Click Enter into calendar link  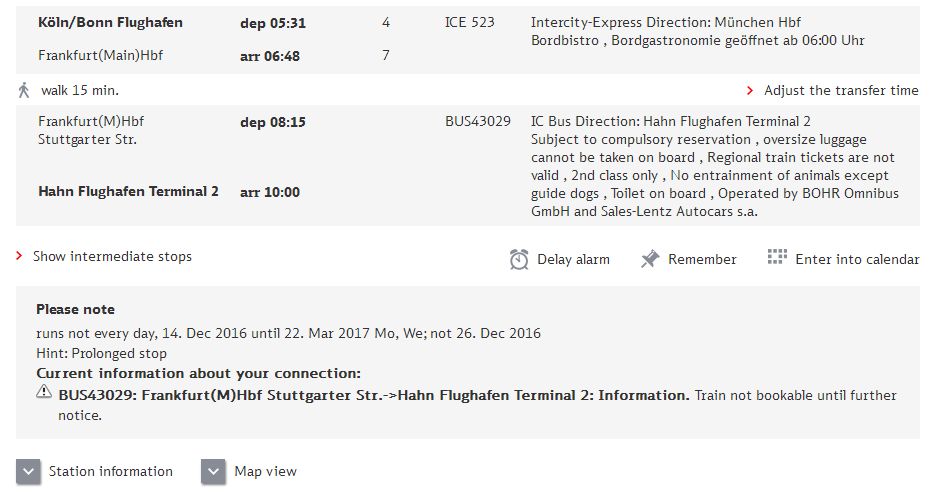pyautogui.click(x=857, y=259)
